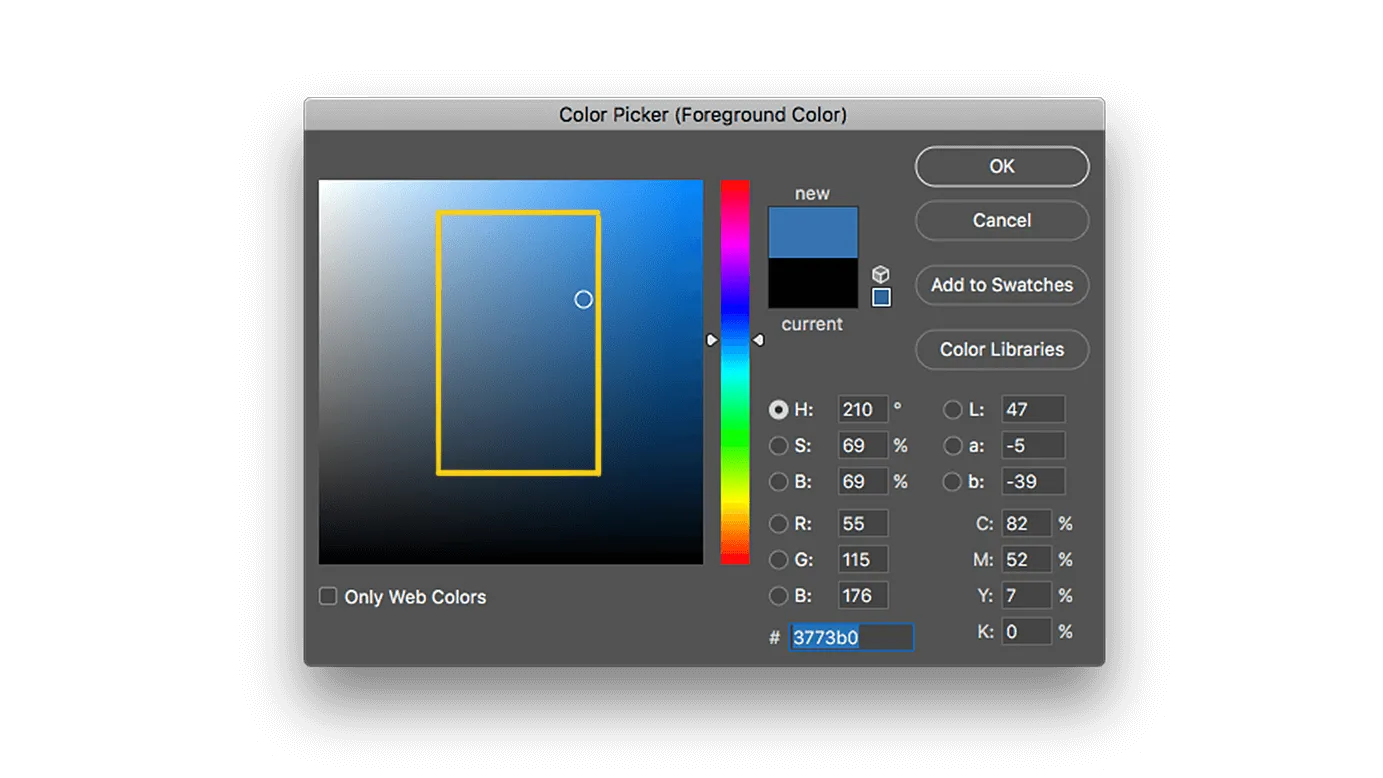Select the closest web-safe color swatch icon
The height and width of the screenshot is (778, 1383).
point(881,295)
